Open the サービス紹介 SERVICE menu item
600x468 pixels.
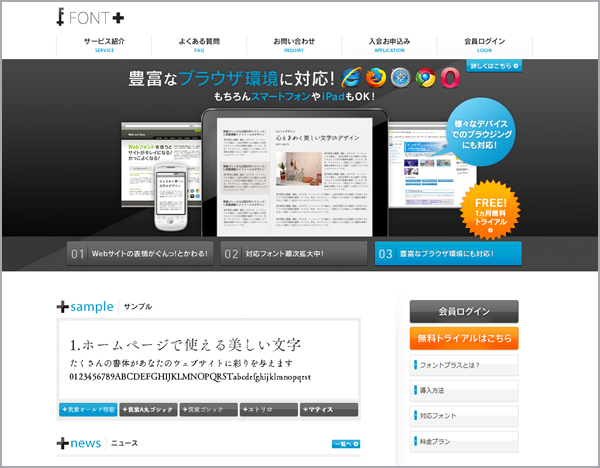(105, 44)
